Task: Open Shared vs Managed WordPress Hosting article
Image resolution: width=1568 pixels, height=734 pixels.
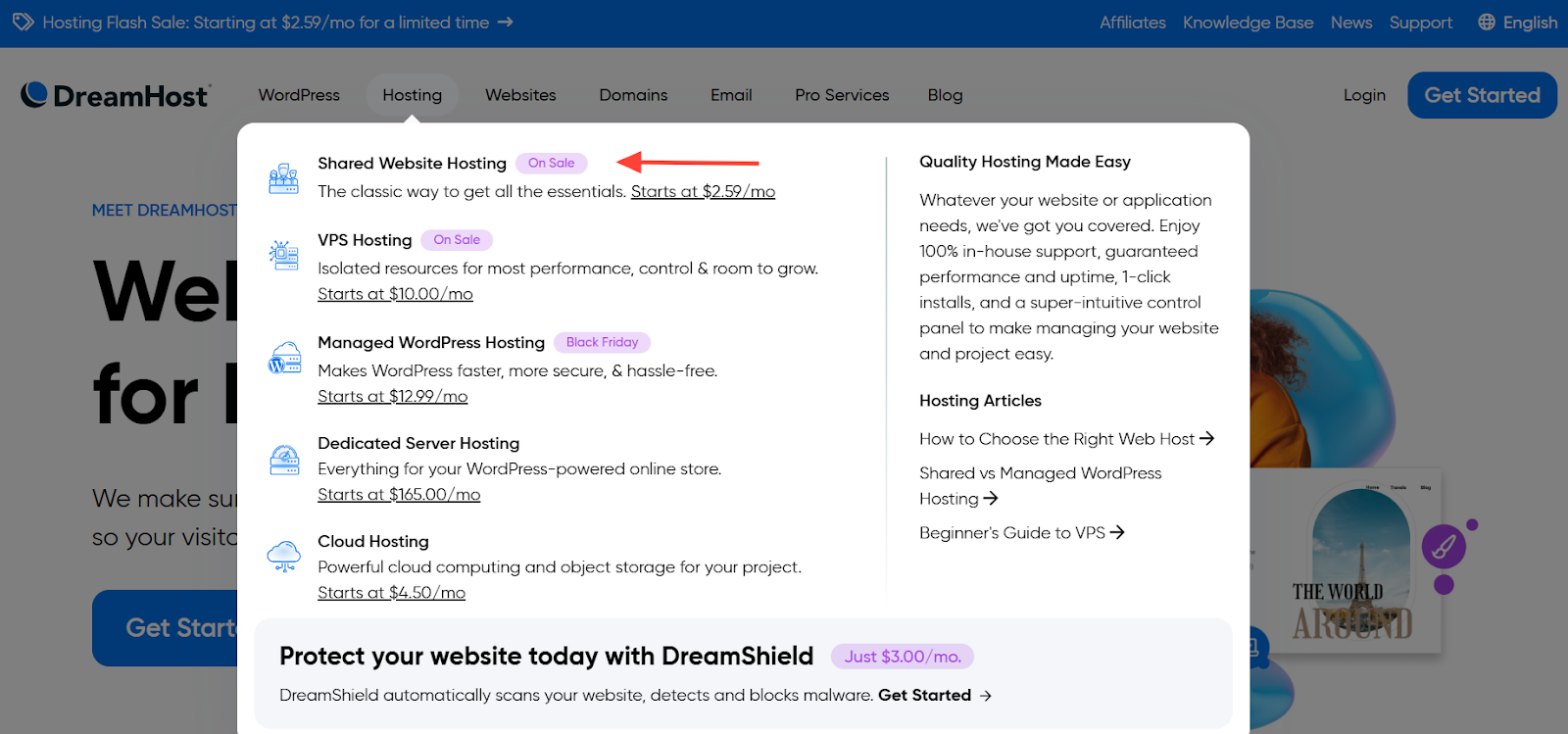Action: coord(1040,486)
